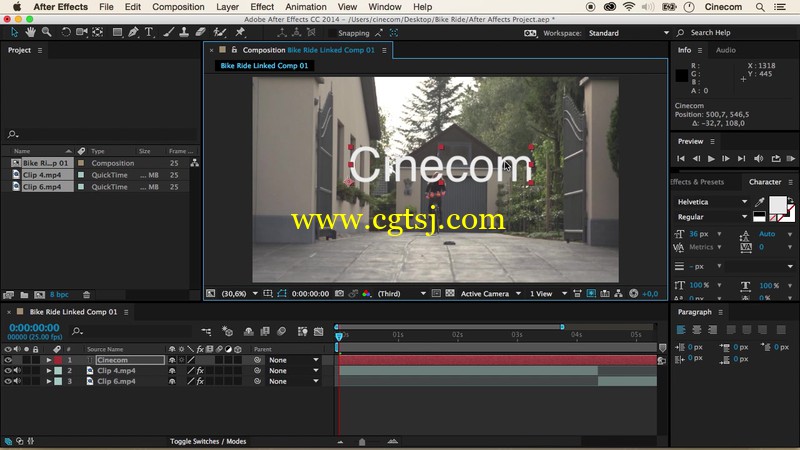Select the Horizontal Type tool

149,33
